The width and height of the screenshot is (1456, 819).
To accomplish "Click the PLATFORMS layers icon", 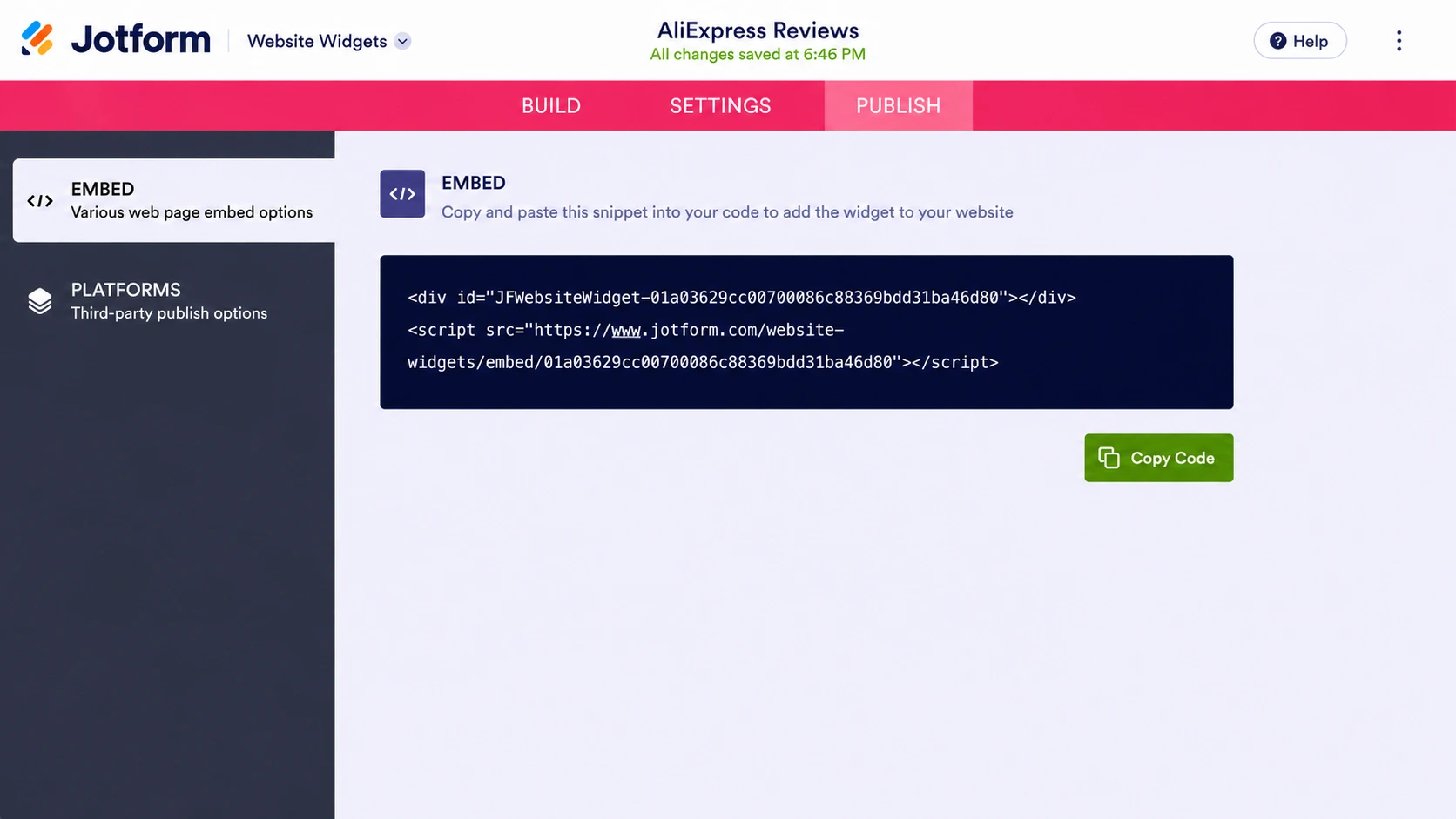I will tap(40, 301).
